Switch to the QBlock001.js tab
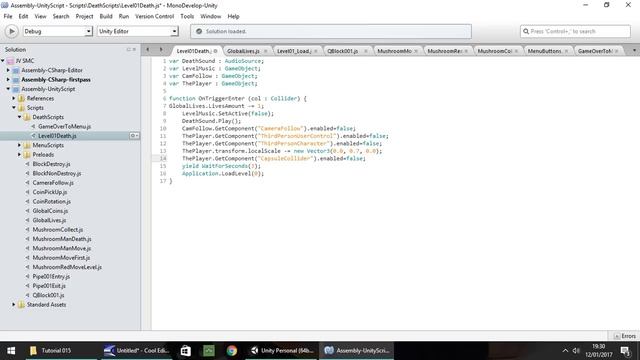The width and height of the screenshot is (640, 360). pyautogui.click(x=342, y=51)
